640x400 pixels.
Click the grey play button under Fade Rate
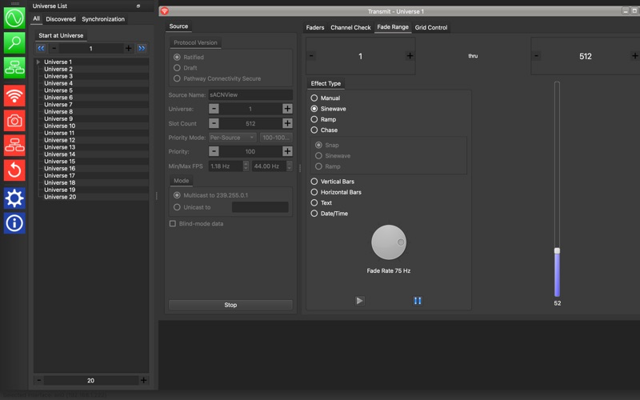click(360, 301)
